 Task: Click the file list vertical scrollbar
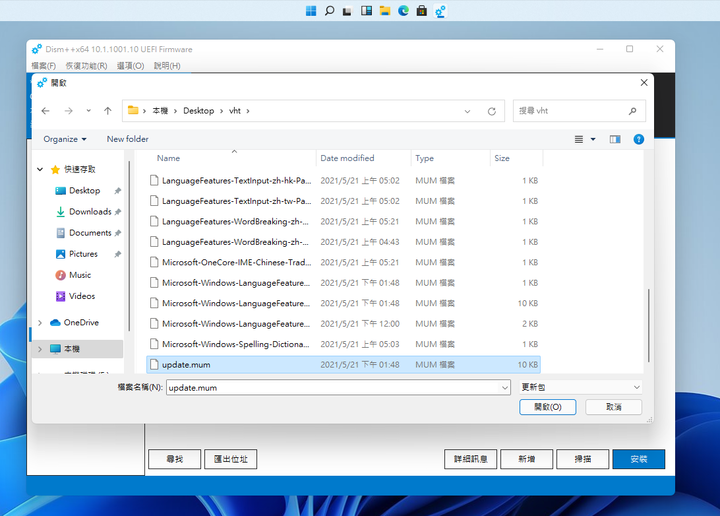[648, 325]
